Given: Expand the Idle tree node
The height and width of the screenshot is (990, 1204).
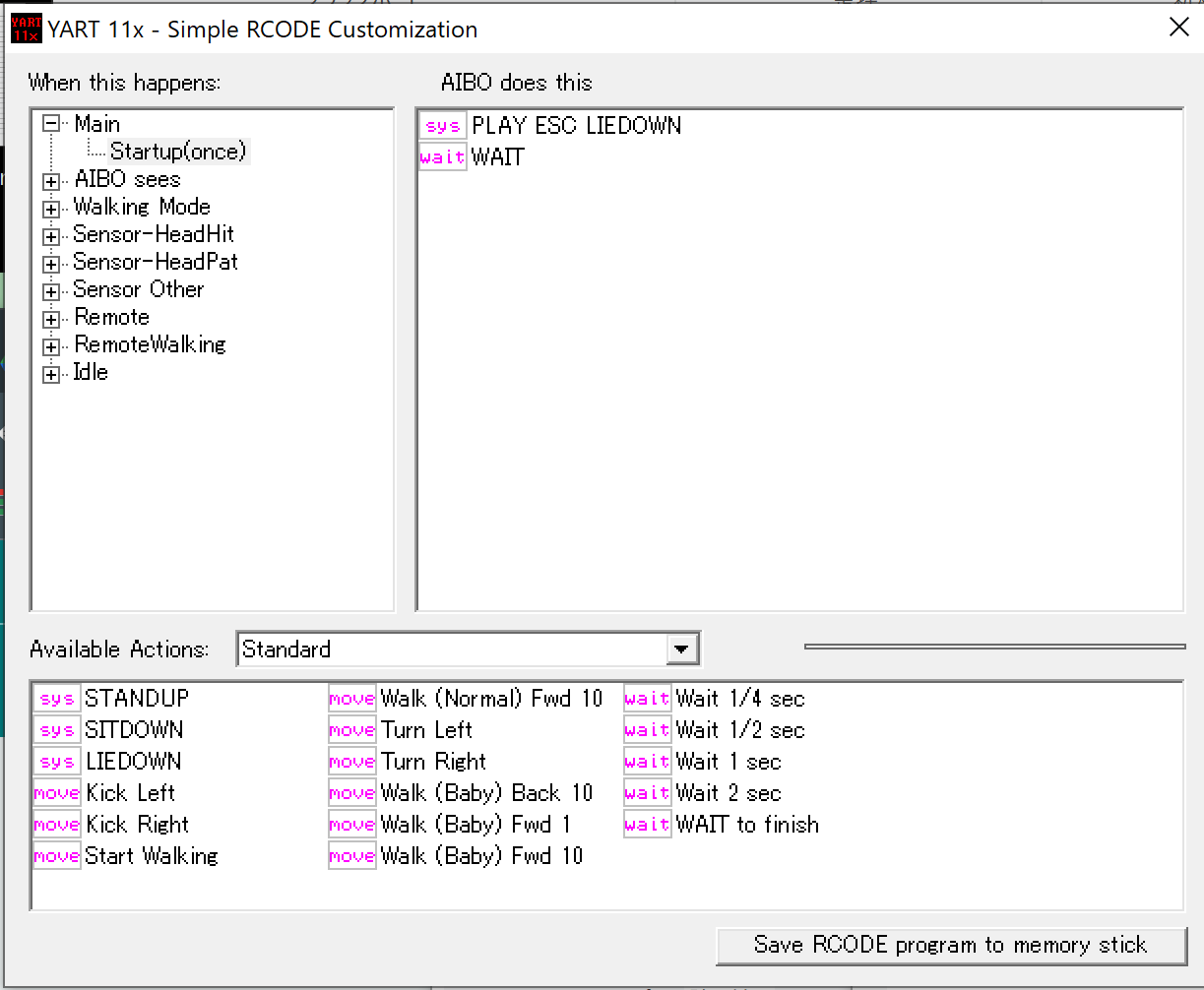Looking at the screenshot, I should coord(52,374).
